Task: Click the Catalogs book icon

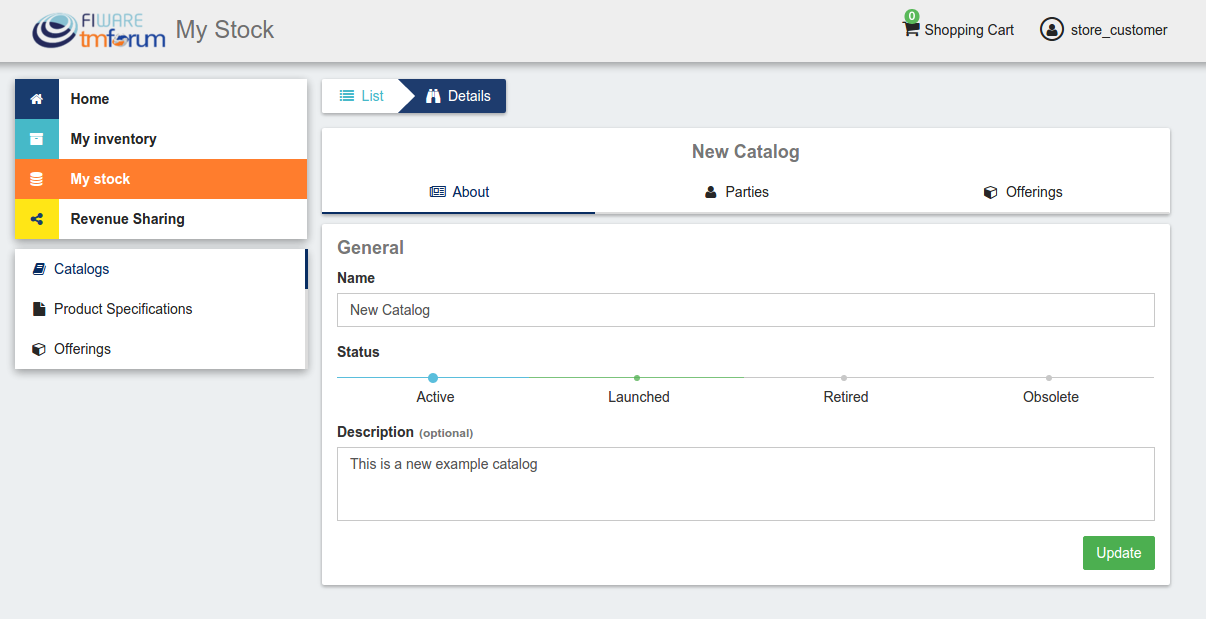Action: [x=39, y=269]
